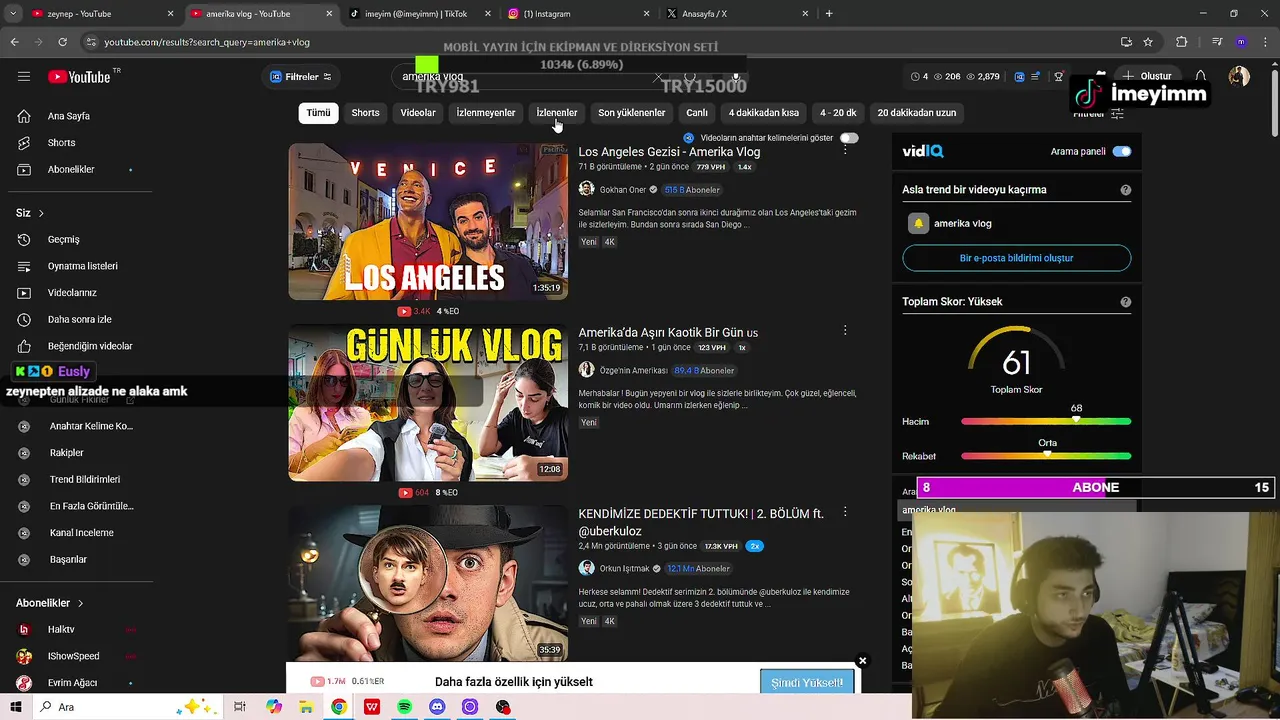Open the GÜNLÜK VLOG video thumbnail
1280x720 pixels.
(428, 403)
